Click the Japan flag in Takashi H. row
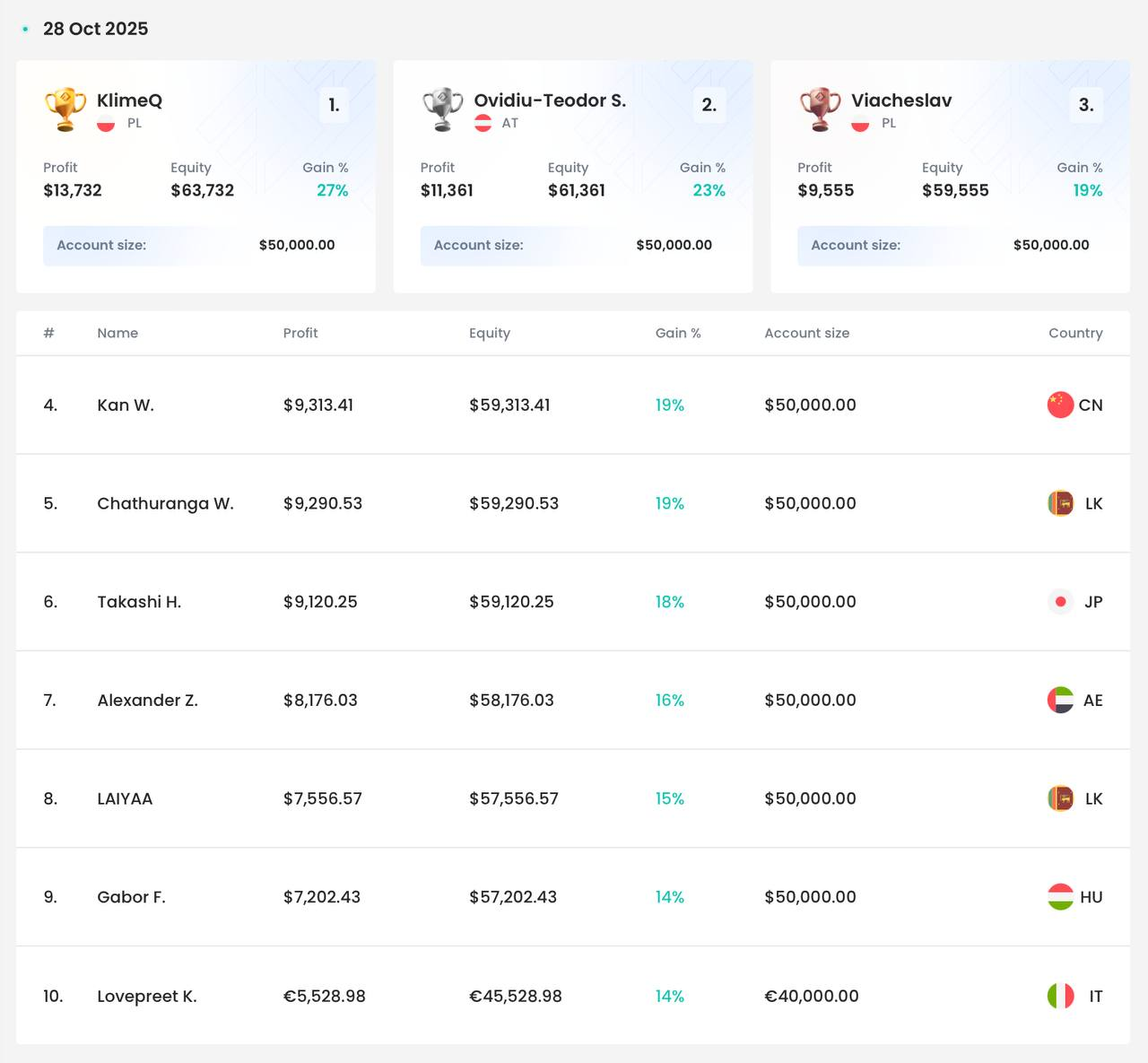Image resolution: width=1148 pixels, height=1063 pixels. click(1060, 602)
